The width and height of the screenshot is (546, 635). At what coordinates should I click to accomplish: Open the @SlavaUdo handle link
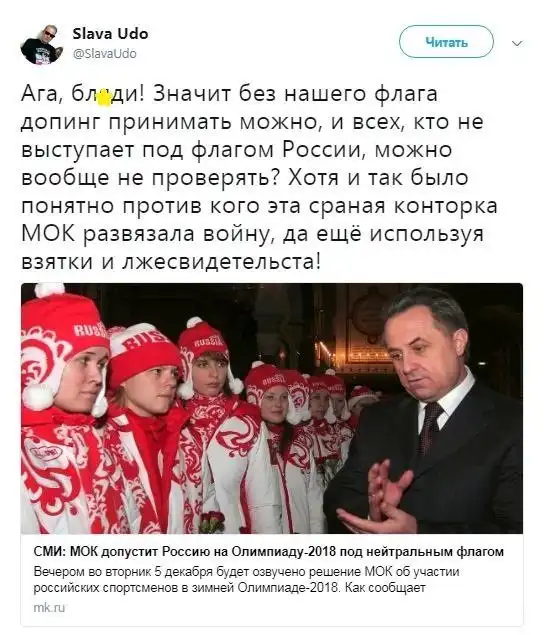point(105,53)
